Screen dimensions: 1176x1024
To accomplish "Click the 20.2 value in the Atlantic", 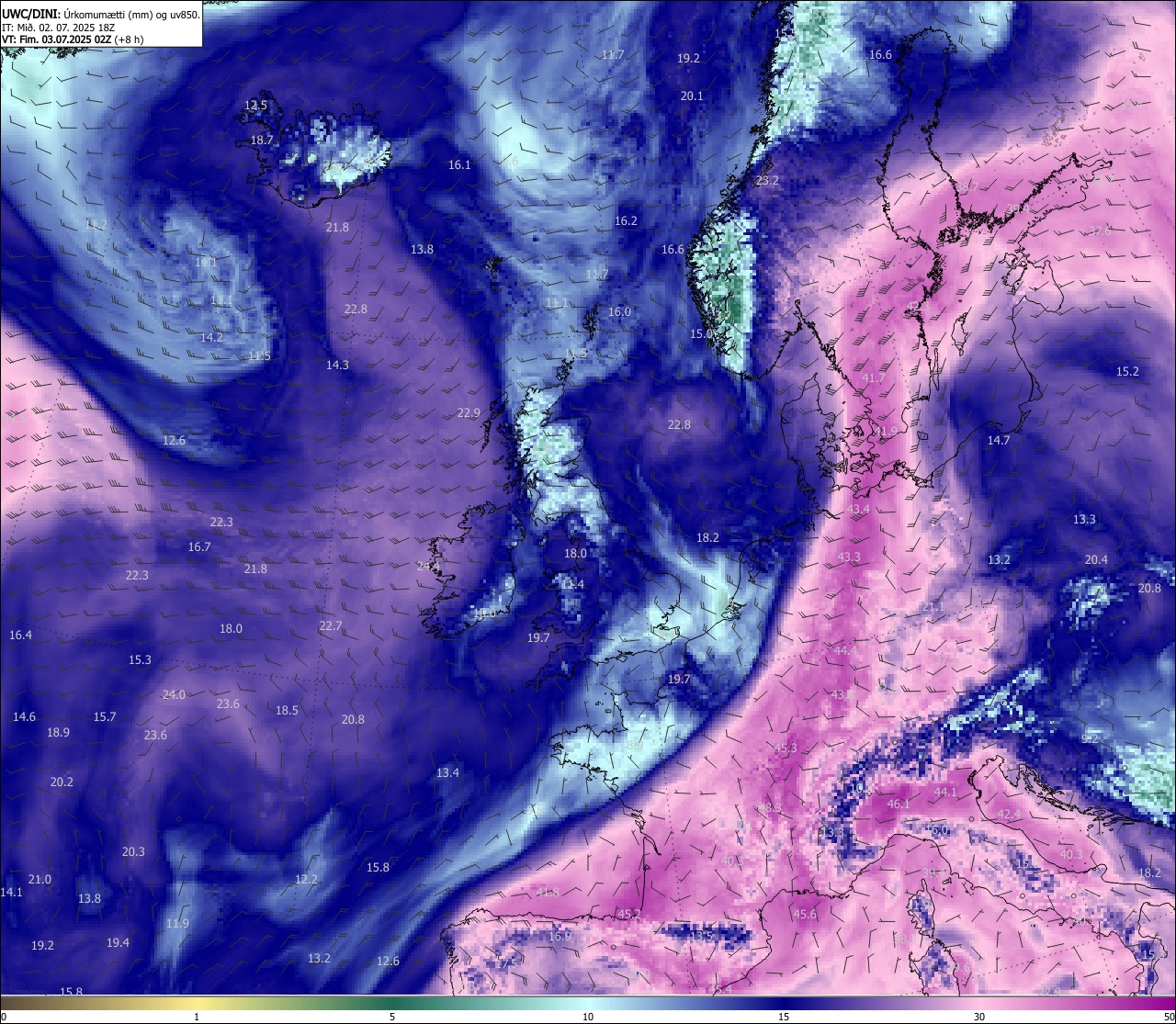I will point(62,782).
